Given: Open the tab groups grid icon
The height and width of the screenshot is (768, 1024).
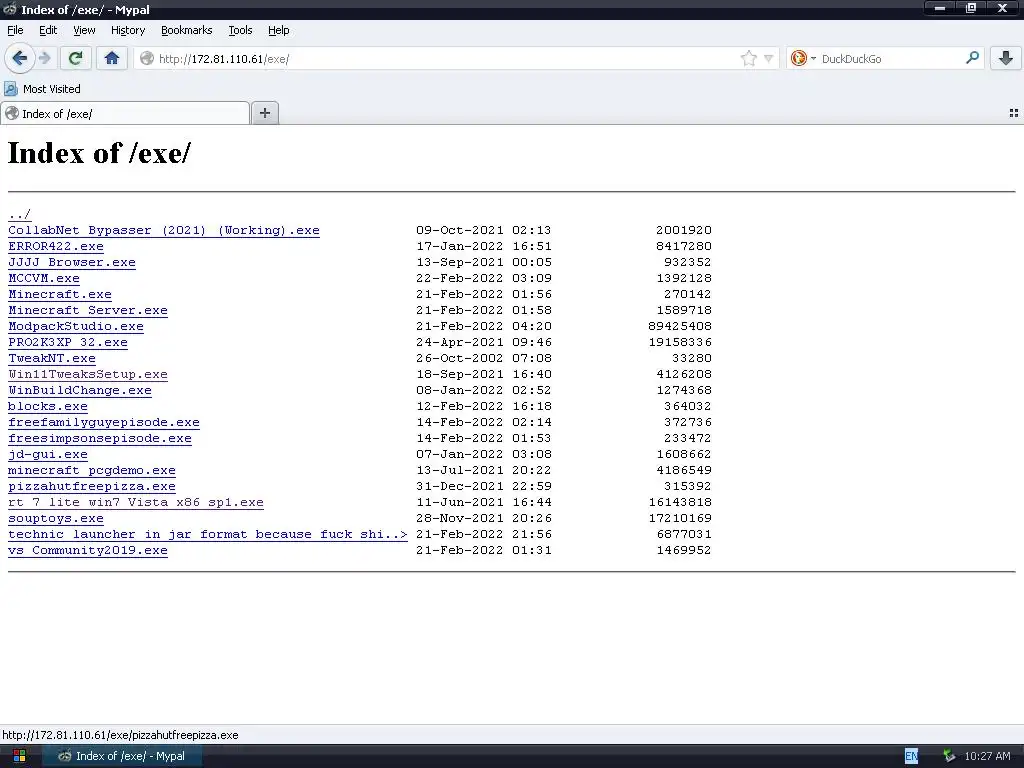Looking at the screenshot, I should (1014, 113).
